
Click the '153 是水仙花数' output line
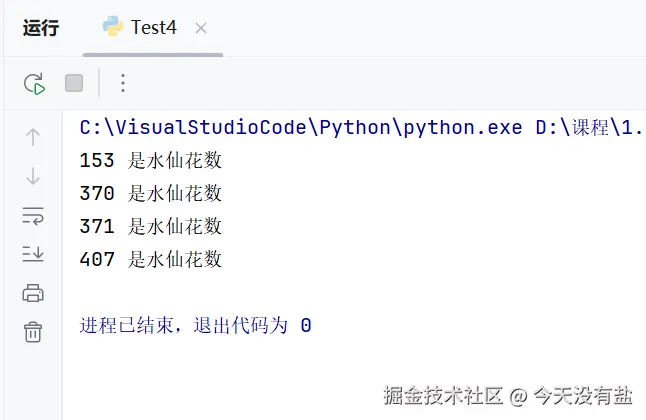(x=150, y=160)
